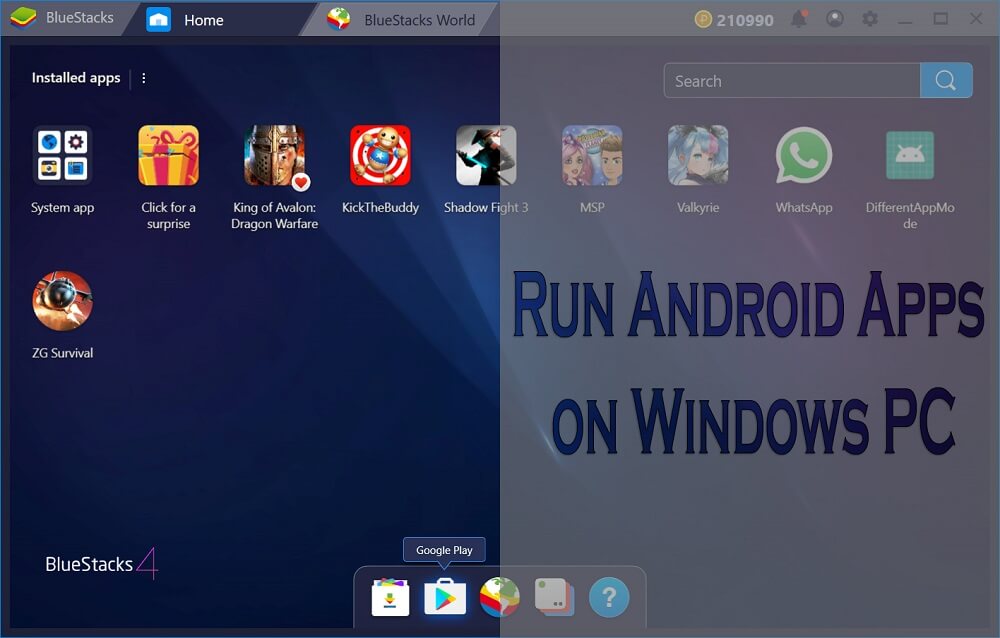
Task: Launch the Valkyrie app
Action: tap(698, 156)
